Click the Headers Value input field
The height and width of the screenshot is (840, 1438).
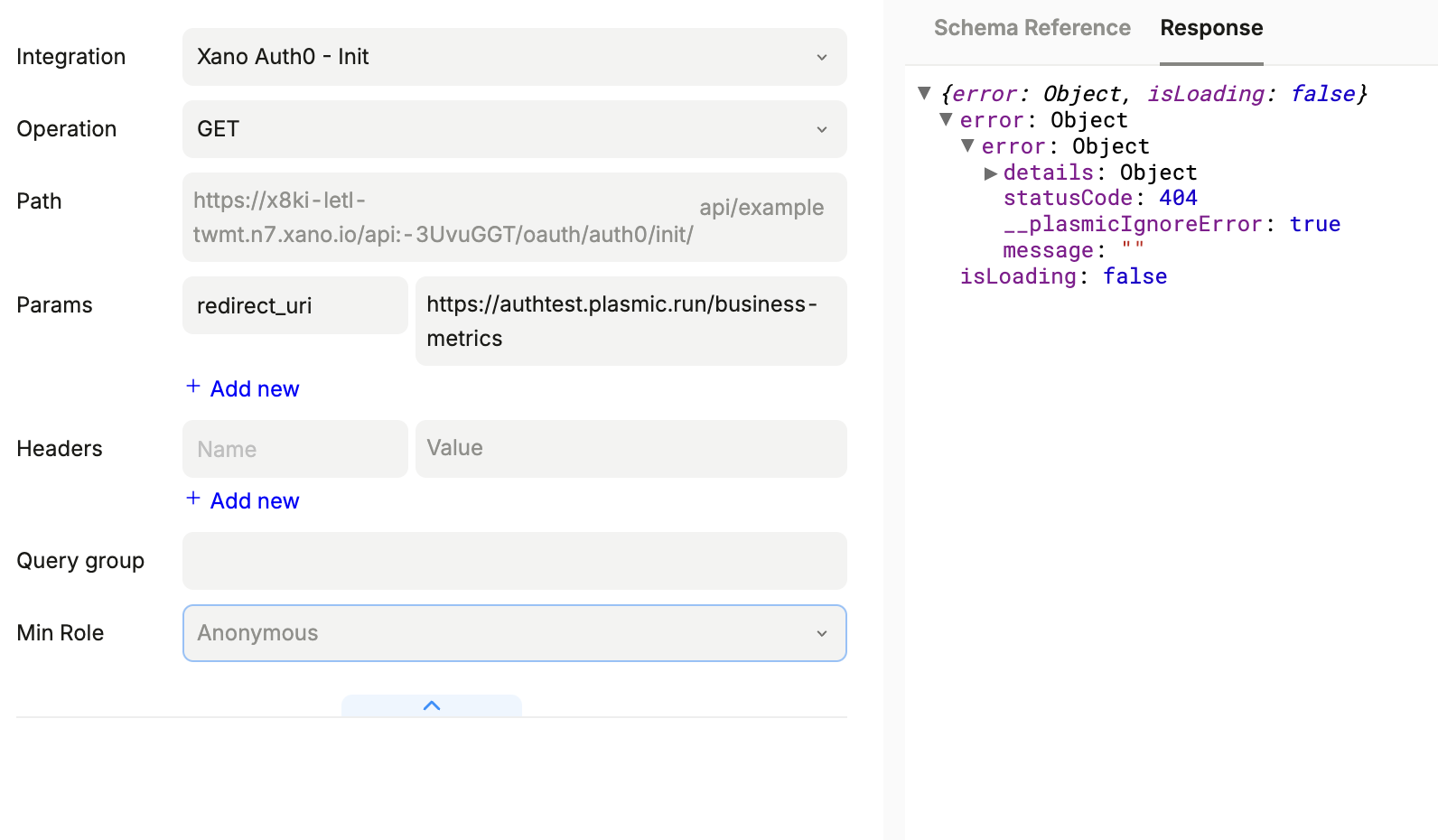(630, 449)
